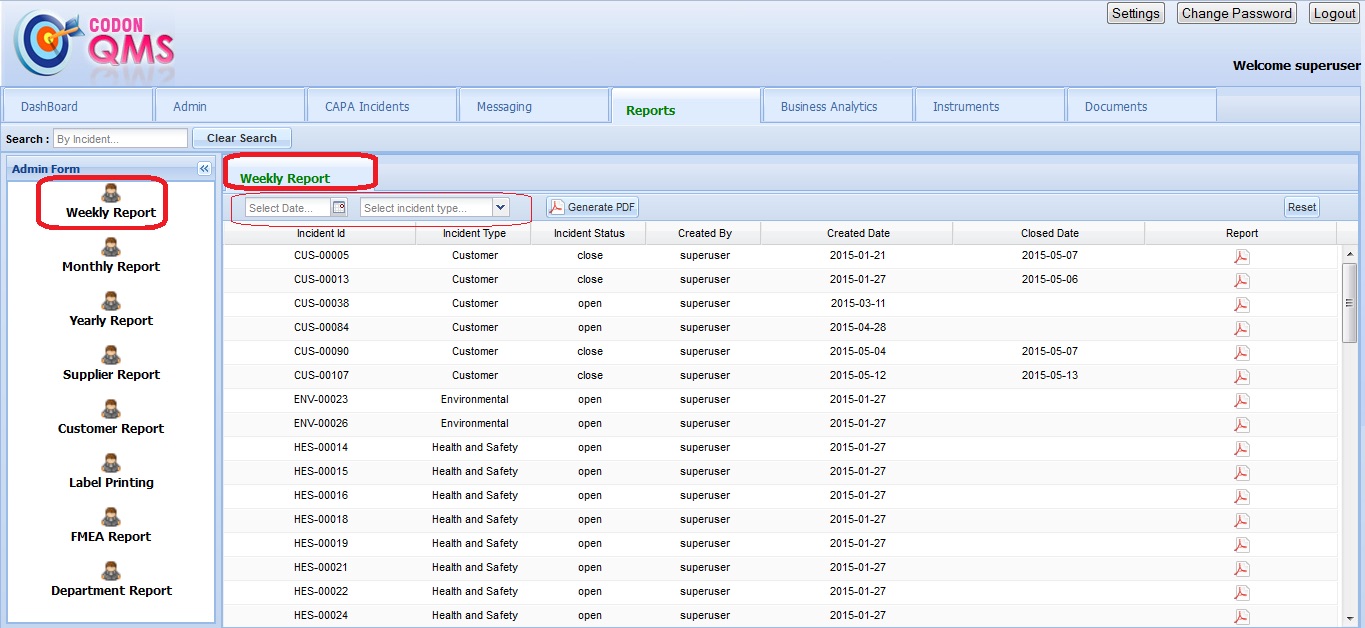1365x628 pixels.
Task: Expand the Select incident type dropdown
Action: pos(501,207)
